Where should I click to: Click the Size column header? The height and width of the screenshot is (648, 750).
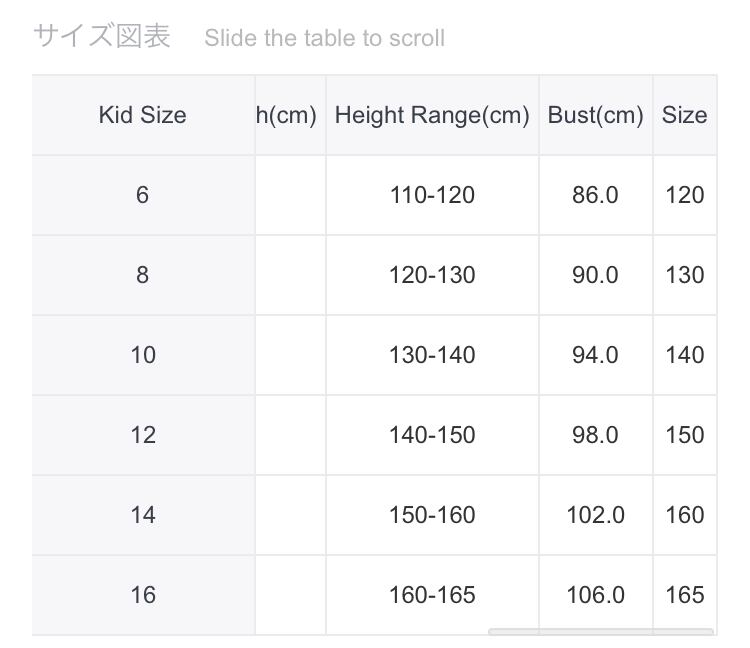click(x=684, y=115)
